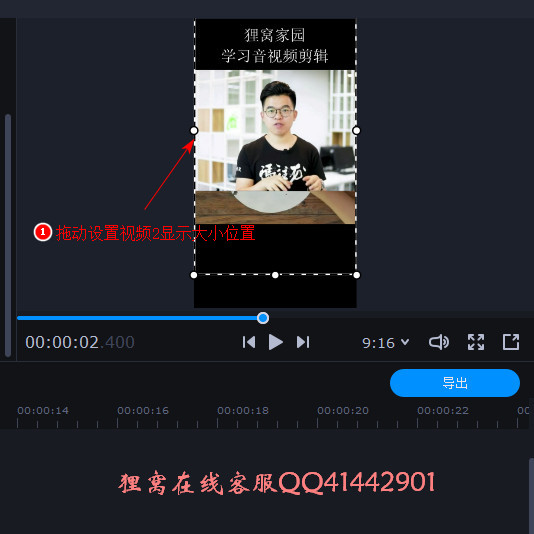The width and height of the screenshot is (534, 534).
Task: Click the timeline vertical scrollbar at right
Action: click(x=531, y=496)
